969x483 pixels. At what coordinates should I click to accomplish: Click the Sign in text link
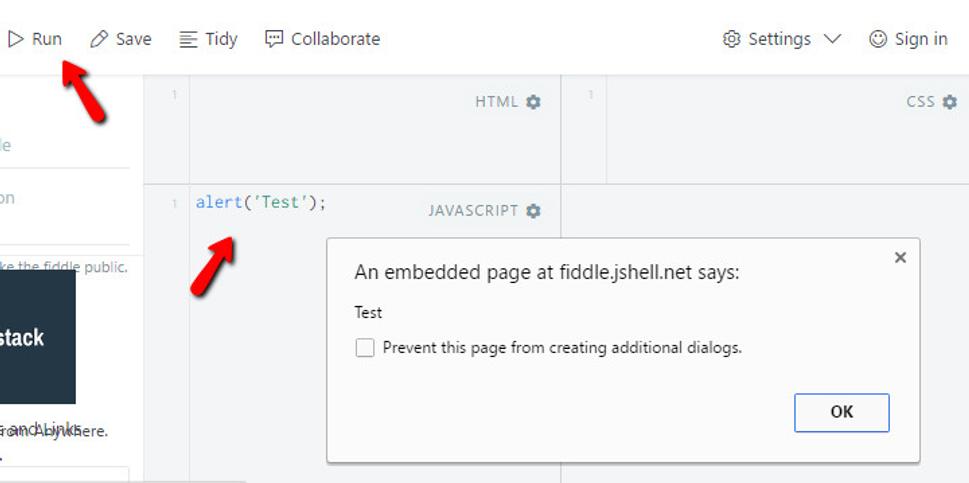tap(921, 39)
